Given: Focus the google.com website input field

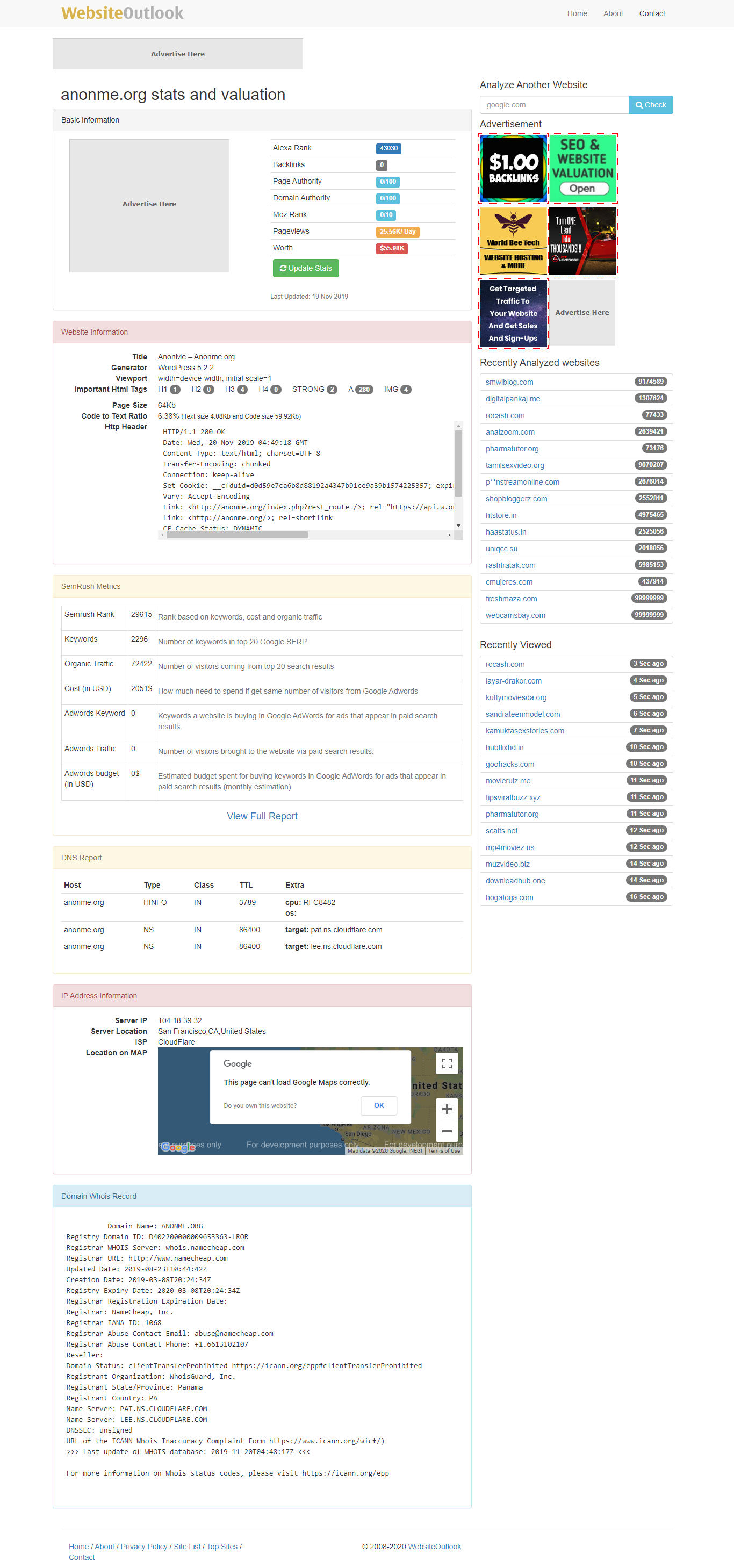Looking at the screenshot, I should [x=554, y=105].
